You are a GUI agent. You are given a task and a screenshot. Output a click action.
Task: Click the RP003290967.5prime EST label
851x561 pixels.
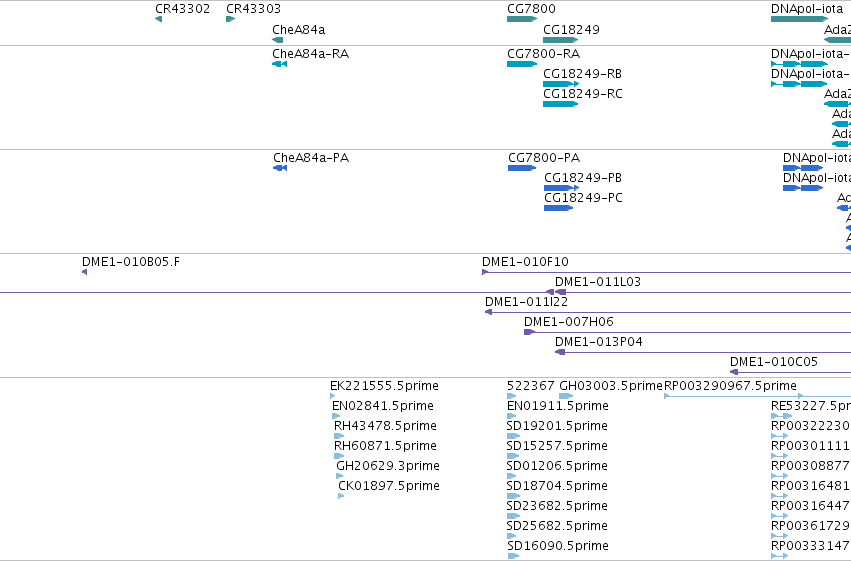click(x=731, y=386)
